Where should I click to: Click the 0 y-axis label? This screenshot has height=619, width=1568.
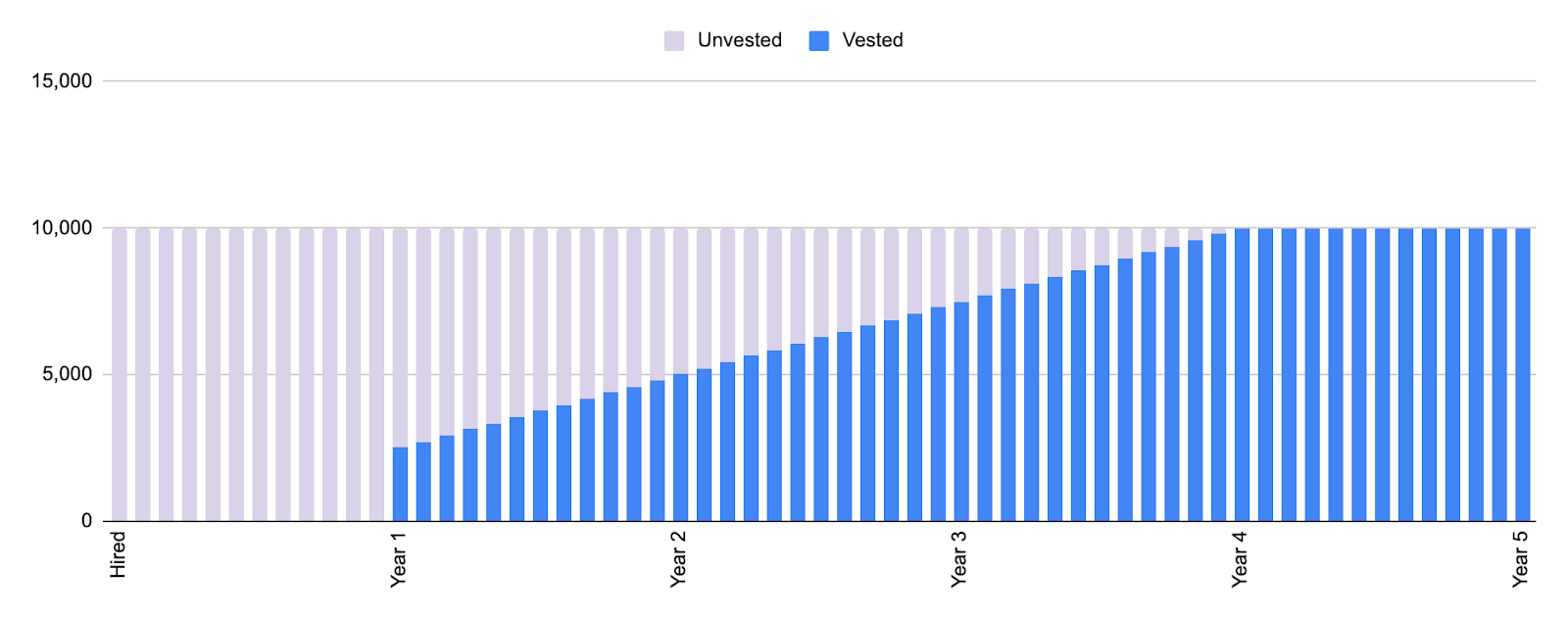click(x=87, y=521)
